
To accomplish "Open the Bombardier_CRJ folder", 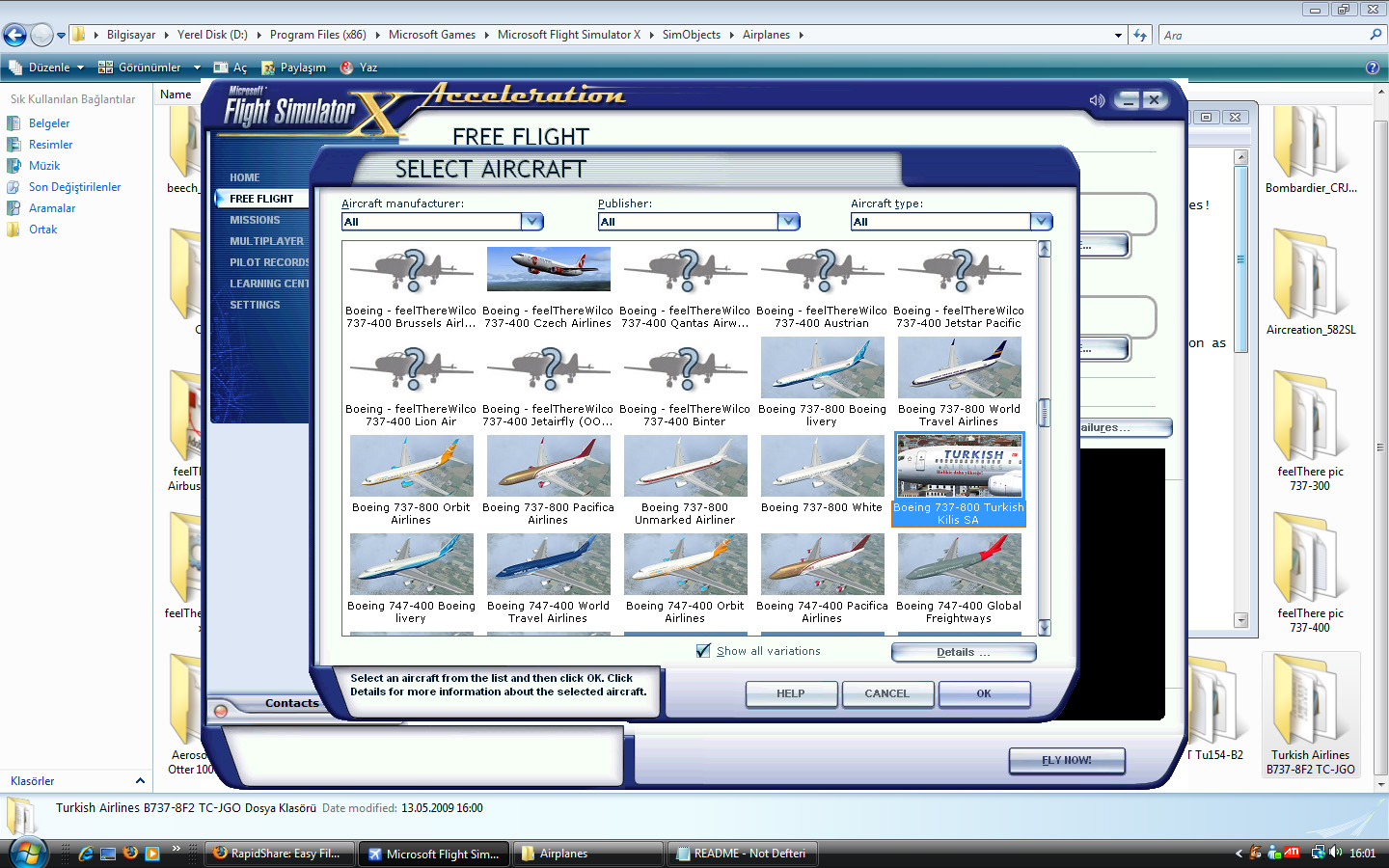I will click(1310, 149).
